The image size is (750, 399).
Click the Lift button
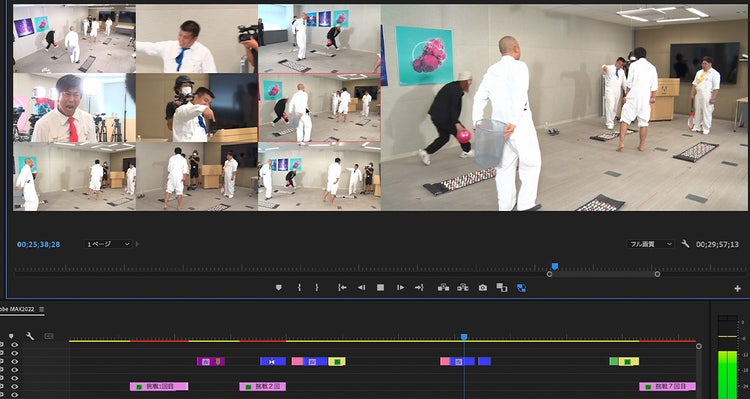(443, 288)
